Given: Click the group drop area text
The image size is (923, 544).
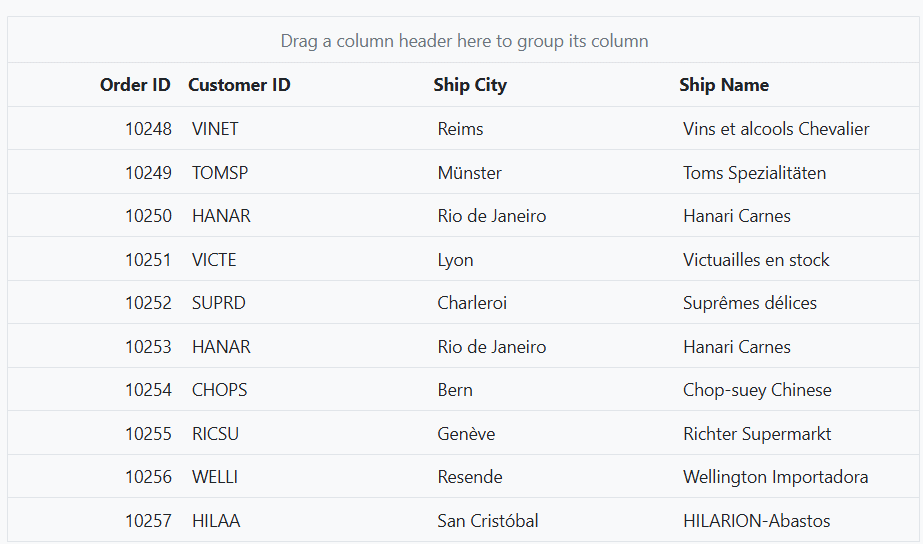Looking at the screenshot, I should click(x=464, y=41).
